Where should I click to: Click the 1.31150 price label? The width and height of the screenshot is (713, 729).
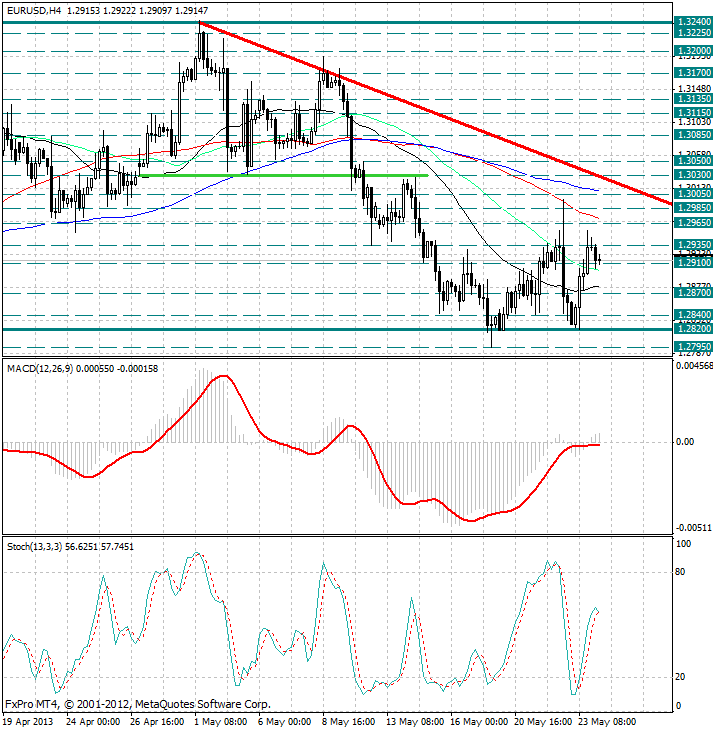click(693, 113)
